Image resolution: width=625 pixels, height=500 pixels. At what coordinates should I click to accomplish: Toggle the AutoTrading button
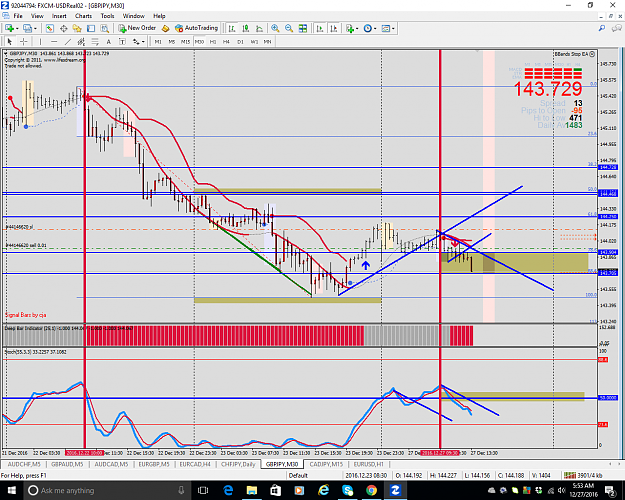coord(197,28)
